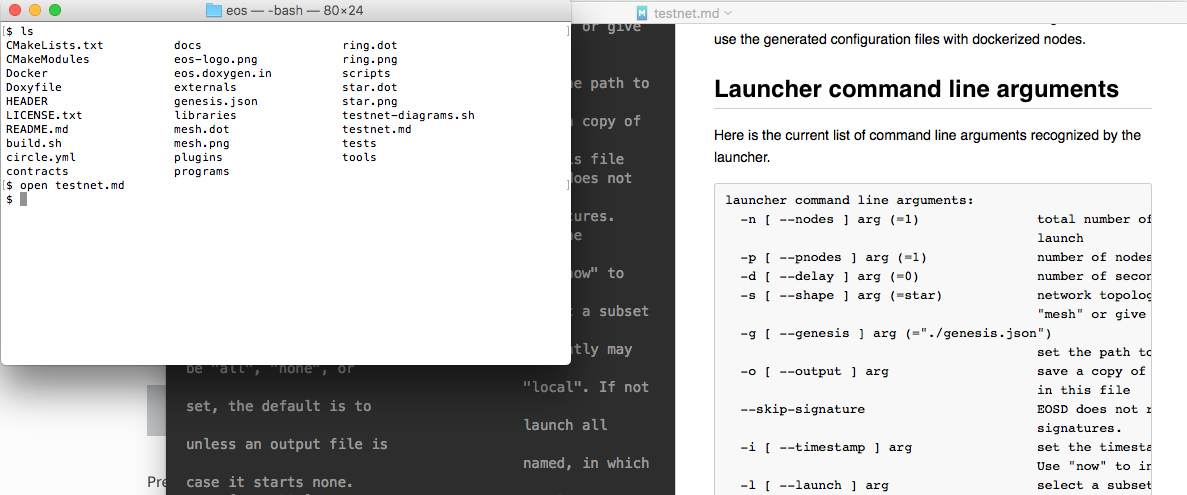Click 'launch all' in dark editor window
The width and height of the screenshot is (1187, 495).
click(565, 425)
